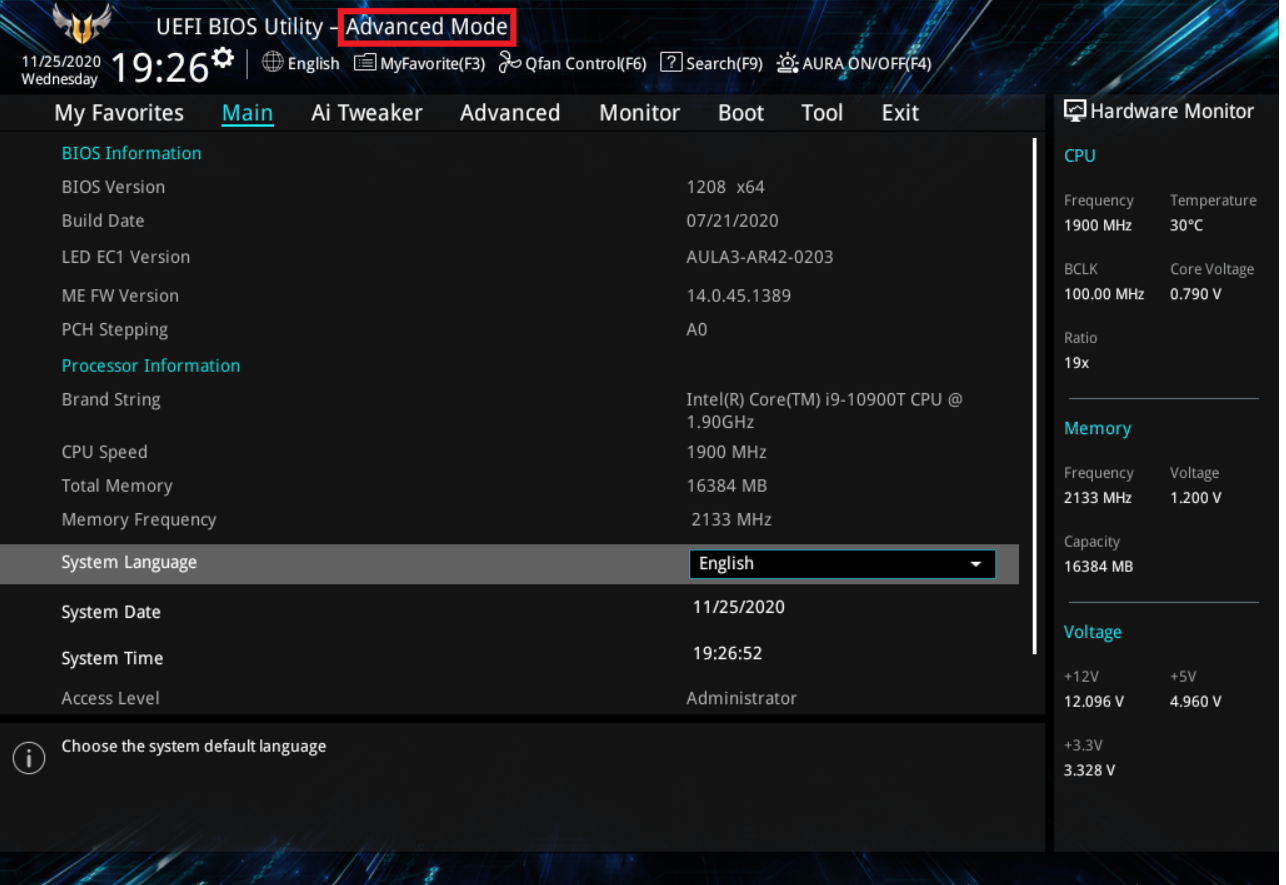This screenshot has height=885, width=1286.
Task: Click the System Time value 19:26:52
Action: click(728, 654)
